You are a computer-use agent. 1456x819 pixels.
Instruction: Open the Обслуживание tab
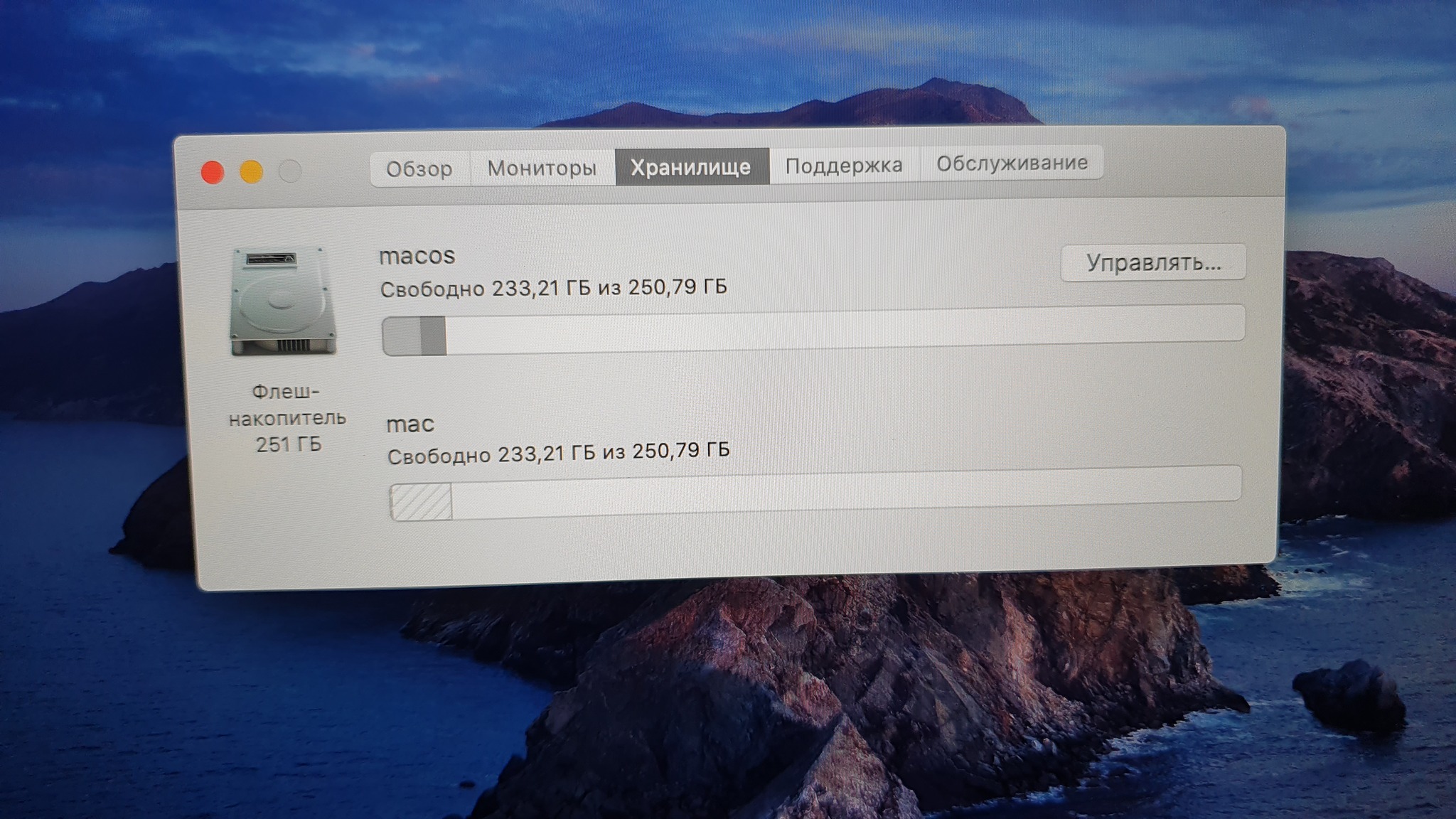pos(1012,164)
